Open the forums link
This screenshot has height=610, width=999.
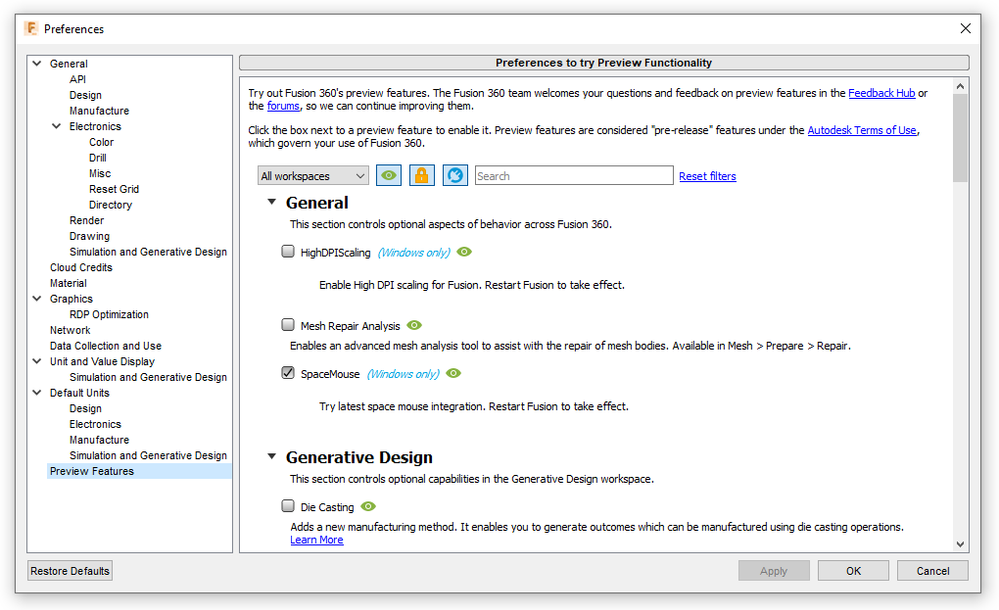[283, 106]
